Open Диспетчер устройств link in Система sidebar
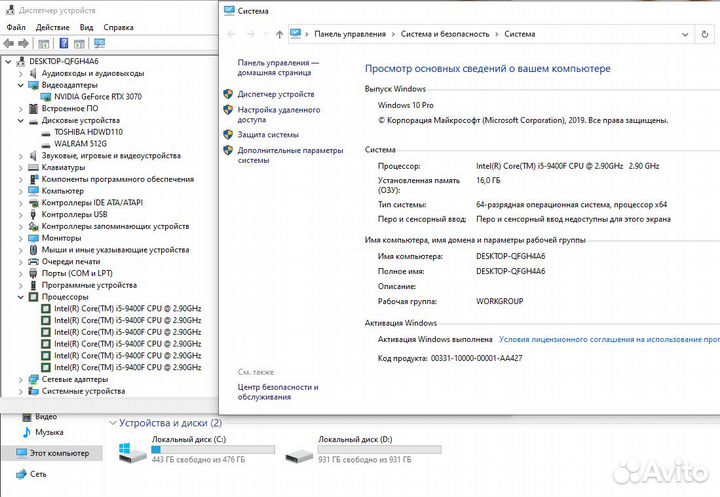The width and height of the screenshot is (720, 497). (x=276, y=94)
